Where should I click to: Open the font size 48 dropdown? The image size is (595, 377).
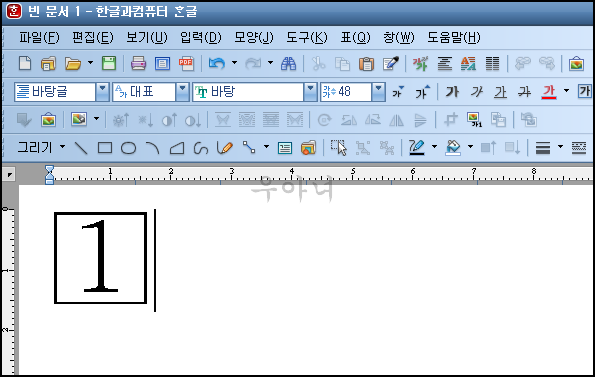point(378,91)
